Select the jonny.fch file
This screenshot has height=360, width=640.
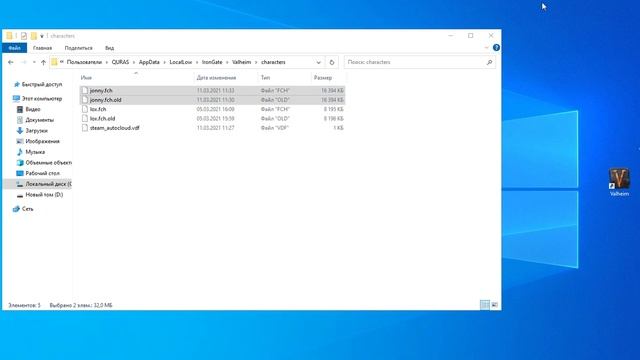tap(212, 90)
